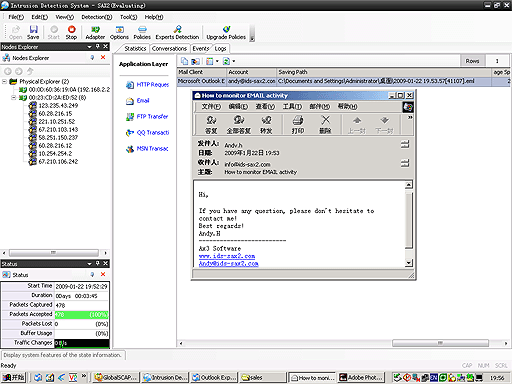Click the forward navigation icon in Nodes Explorer
The height and width of the screenshot is (384, 512).
tap(19, 71)
